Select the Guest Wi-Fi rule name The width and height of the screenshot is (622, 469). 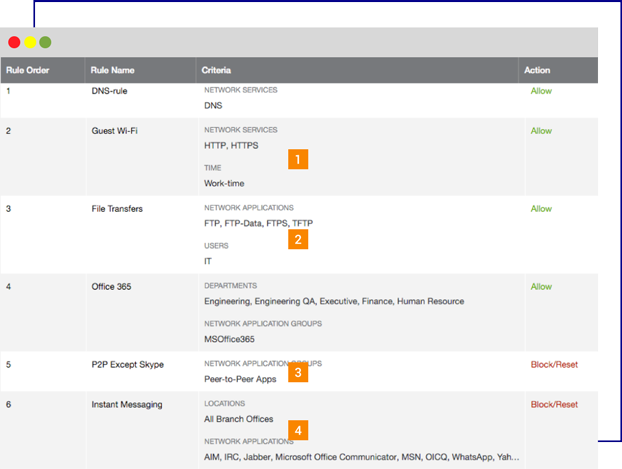click(x=114, y=131)
